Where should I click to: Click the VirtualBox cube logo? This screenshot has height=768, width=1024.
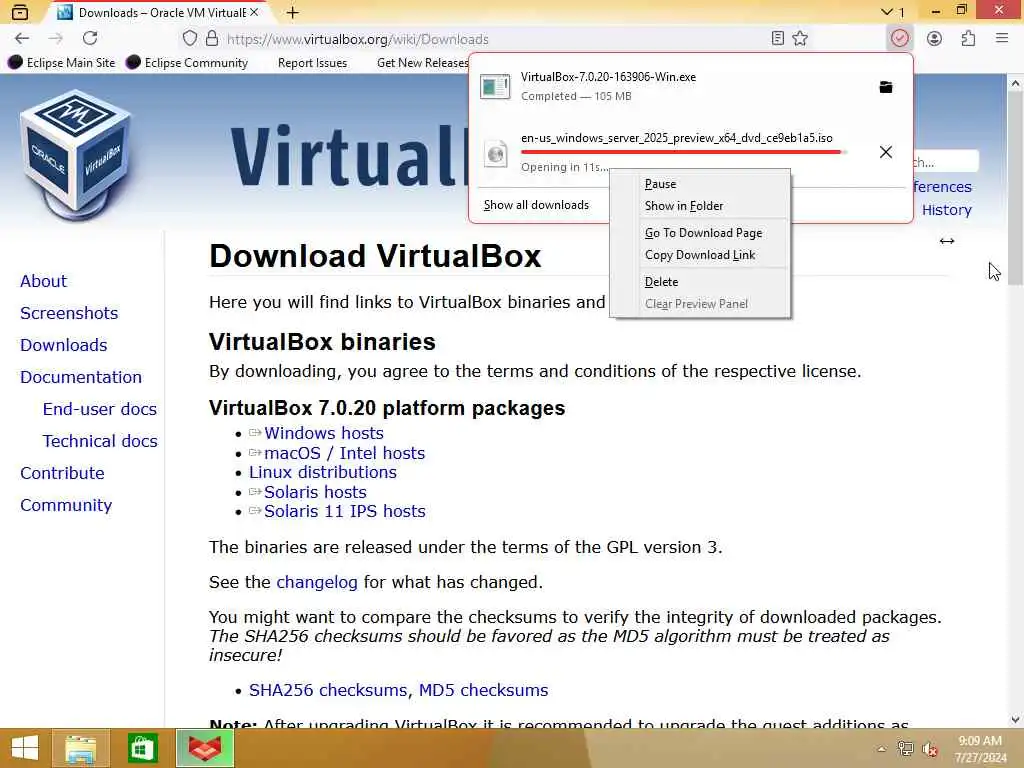[76, 155]
